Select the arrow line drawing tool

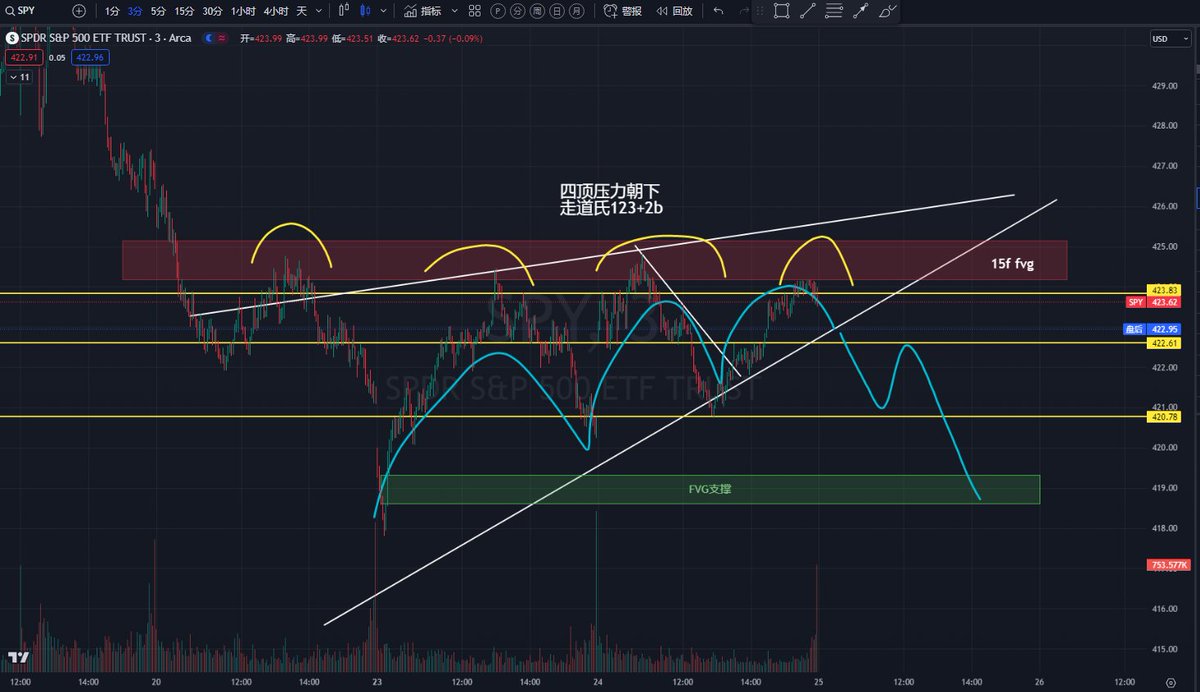860,11
